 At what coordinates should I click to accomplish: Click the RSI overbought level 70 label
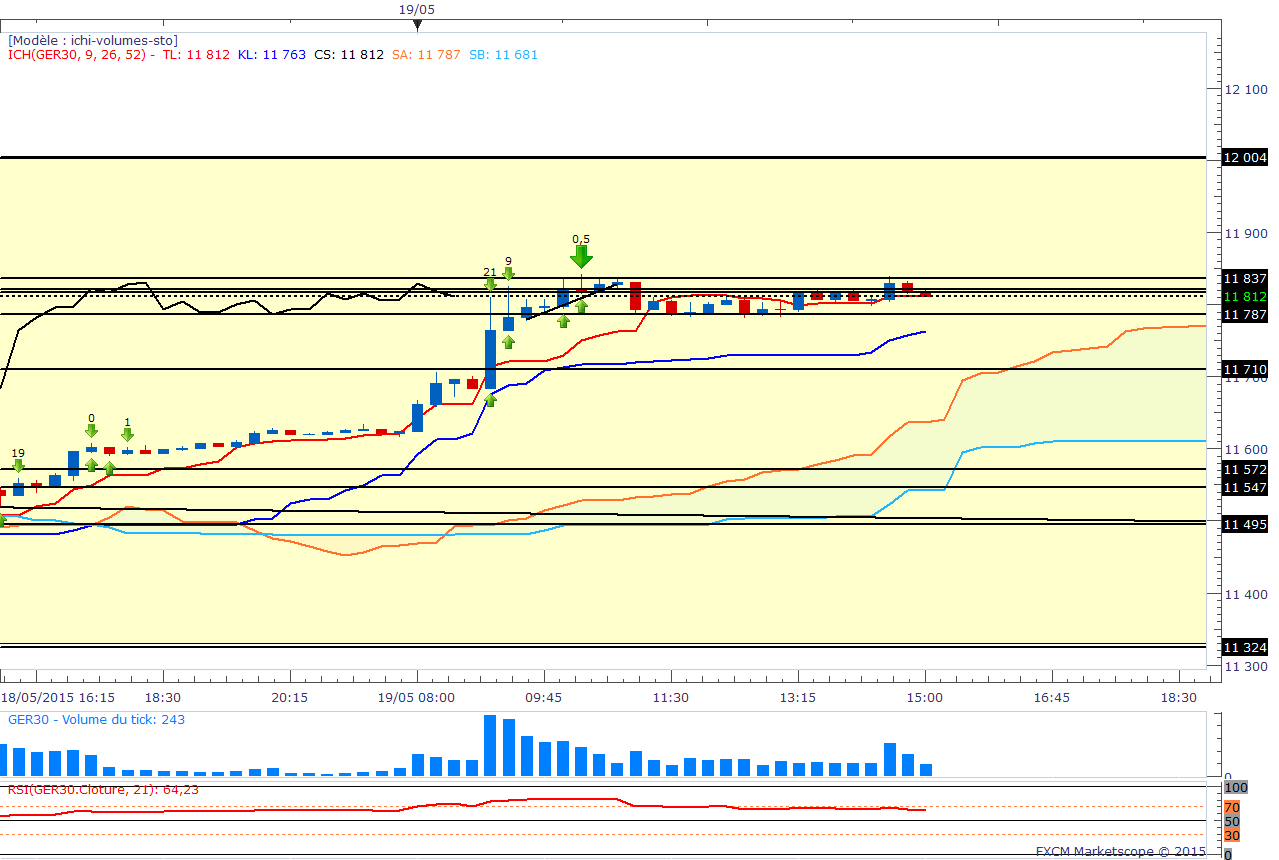pyautogui.click(x=1232, y=807)
